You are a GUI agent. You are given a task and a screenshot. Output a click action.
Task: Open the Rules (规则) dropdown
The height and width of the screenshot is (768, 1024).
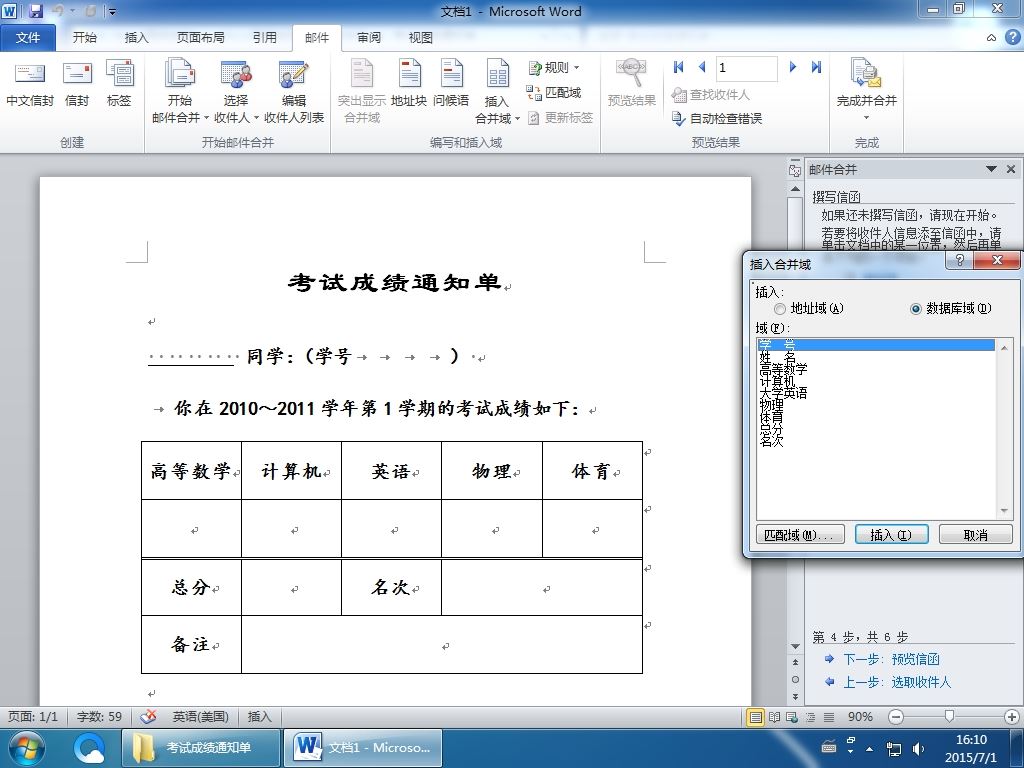click(x=554, y=67)
